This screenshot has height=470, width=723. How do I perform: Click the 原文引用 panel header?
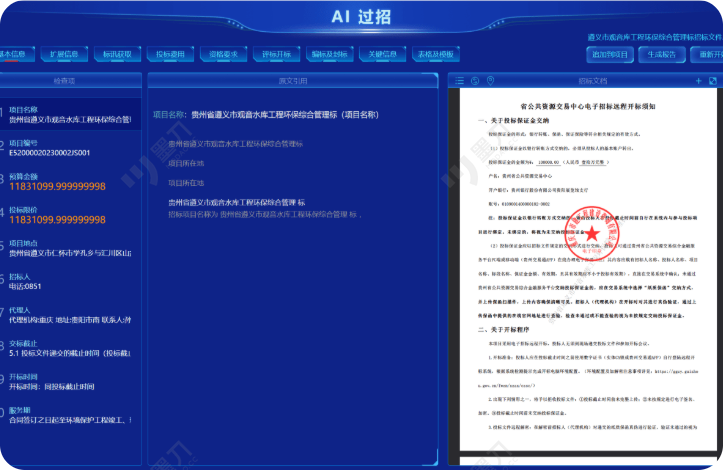point(292,81)
